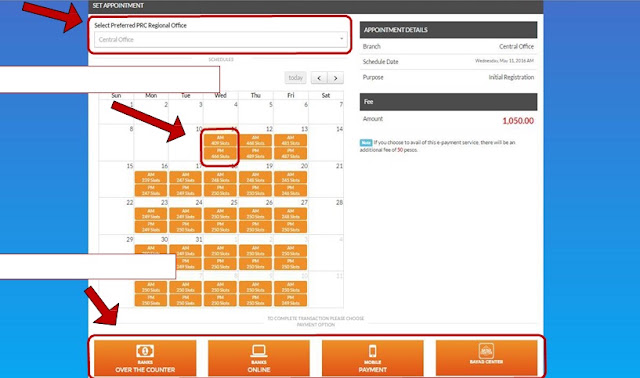The width and height of the screenshot is (640, 378).
Task: Select the AM slot on Wednesday the 18th
Action: pyautogui.click(x=220, y=177)
